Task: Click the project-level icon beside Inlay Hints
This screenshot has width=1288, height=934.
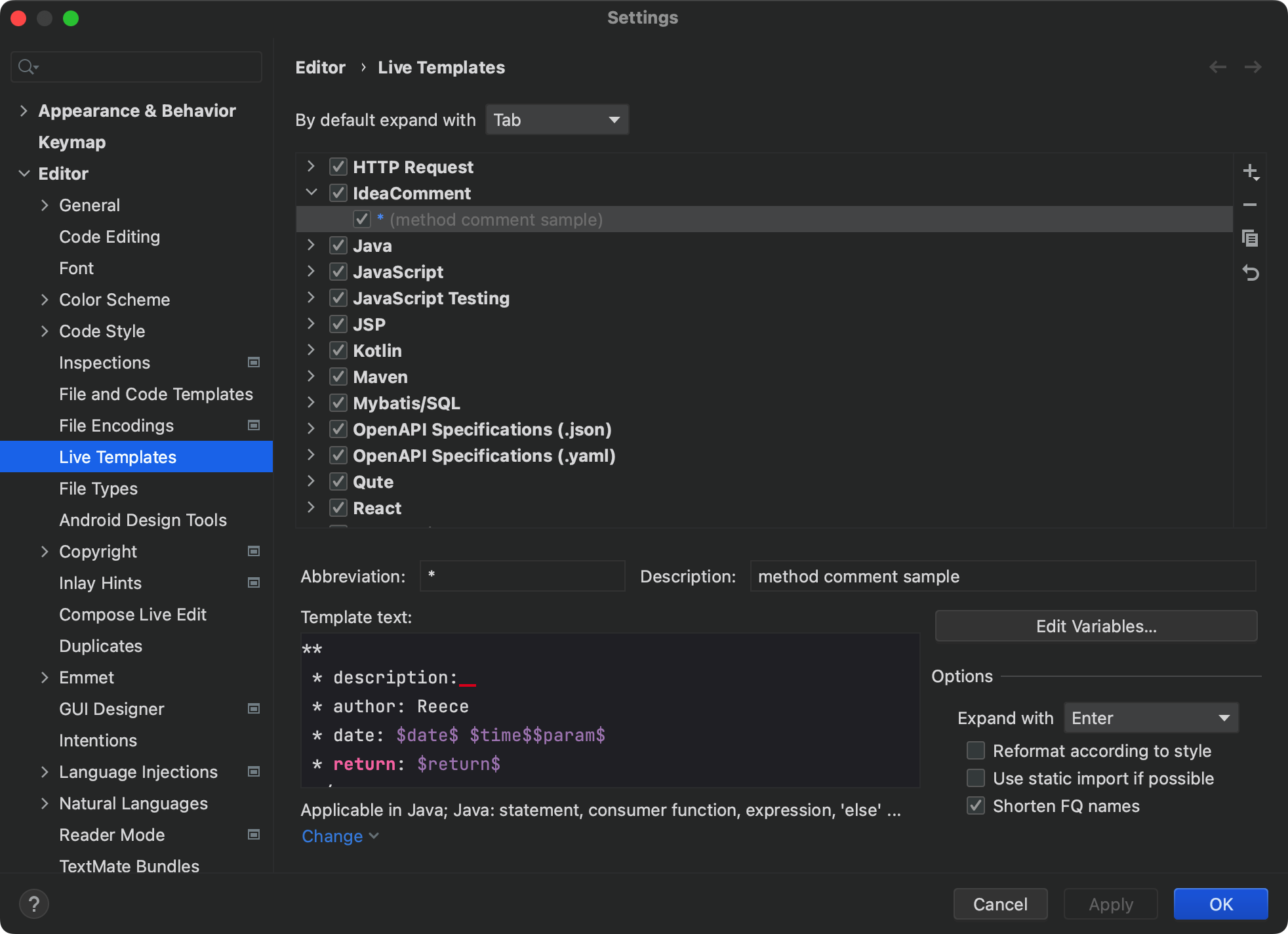Action: [x=254, y=582]
